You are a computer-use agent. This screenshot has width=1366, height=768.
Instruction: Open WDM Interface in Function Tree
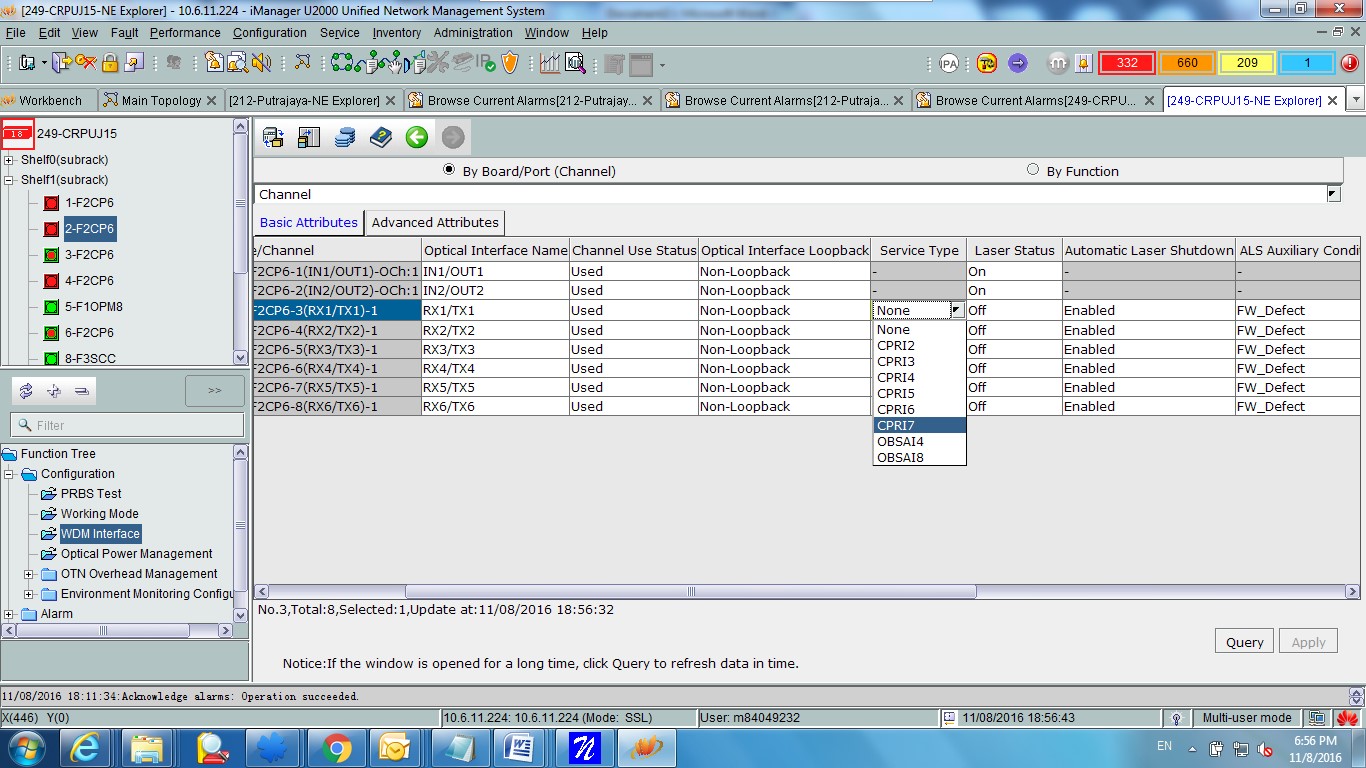[100, 534]
